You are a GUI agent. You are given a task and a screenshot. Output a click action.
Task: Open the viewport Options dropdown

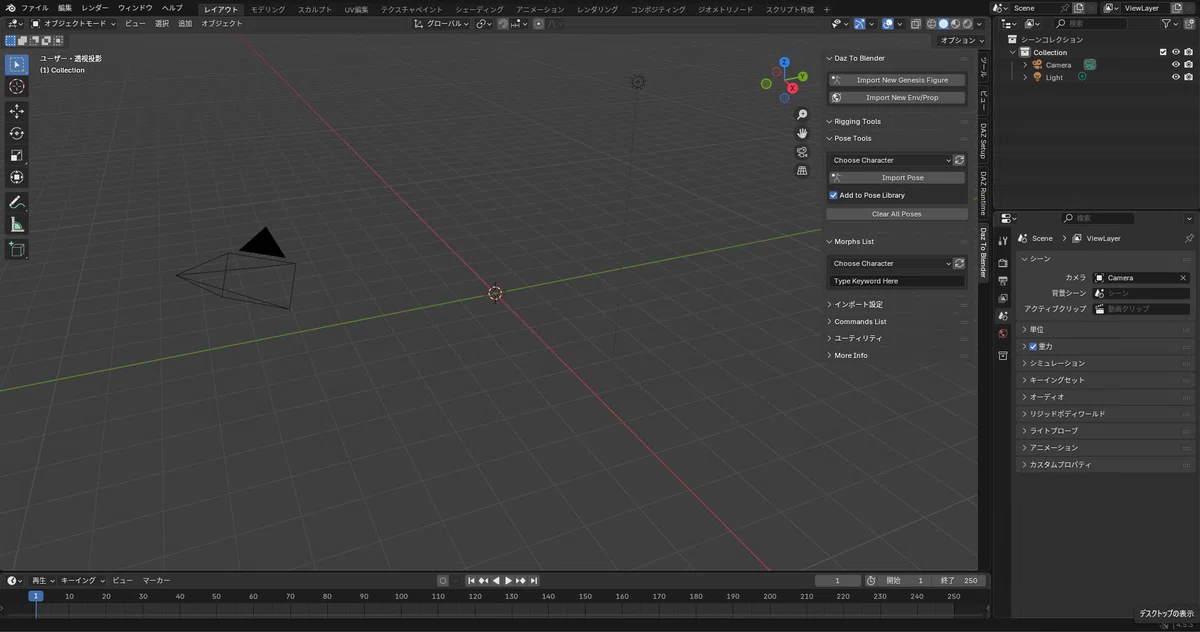960,40
